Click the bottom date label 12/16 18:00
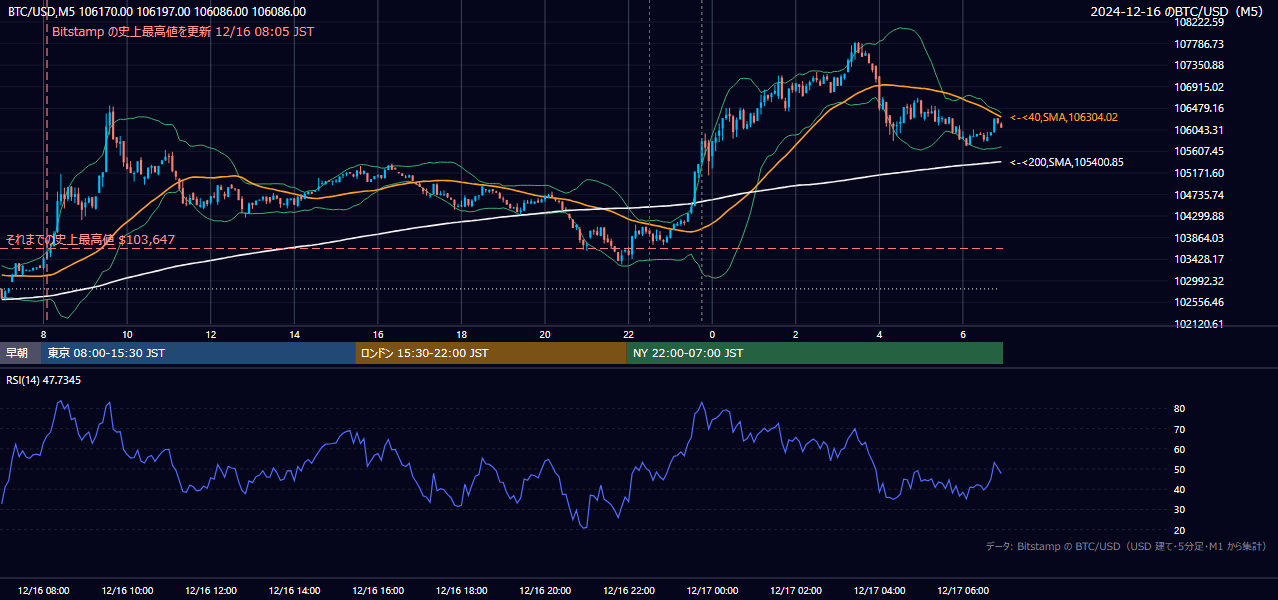 462,591
